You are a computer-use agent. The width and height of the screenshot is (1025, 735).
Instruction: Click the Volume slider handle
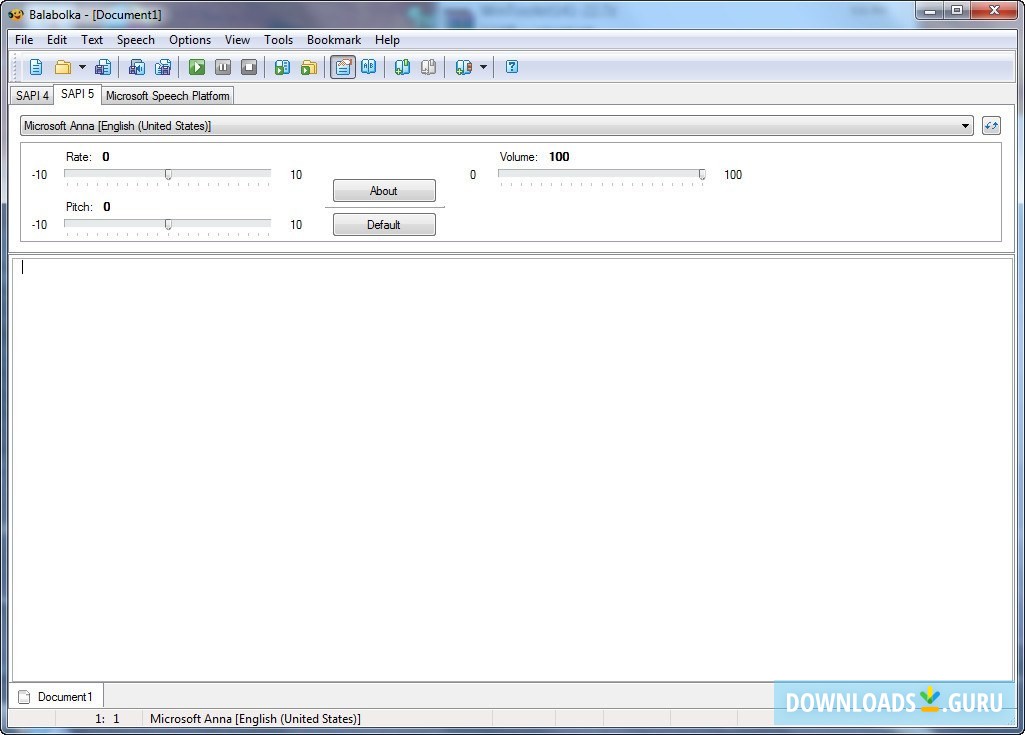coord(702,175)
